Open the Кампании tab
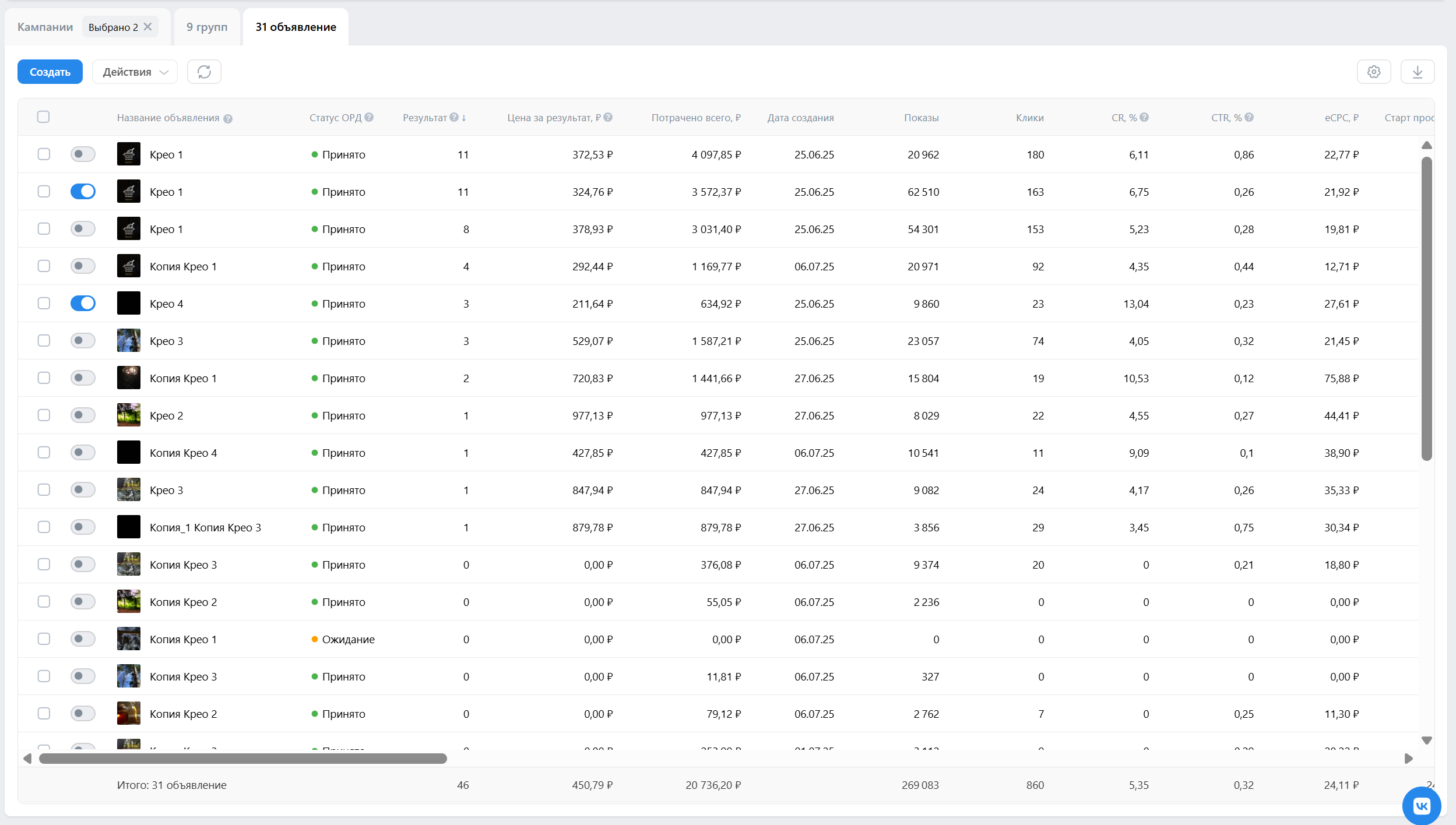1456x825 pixels. coord(45,27)
